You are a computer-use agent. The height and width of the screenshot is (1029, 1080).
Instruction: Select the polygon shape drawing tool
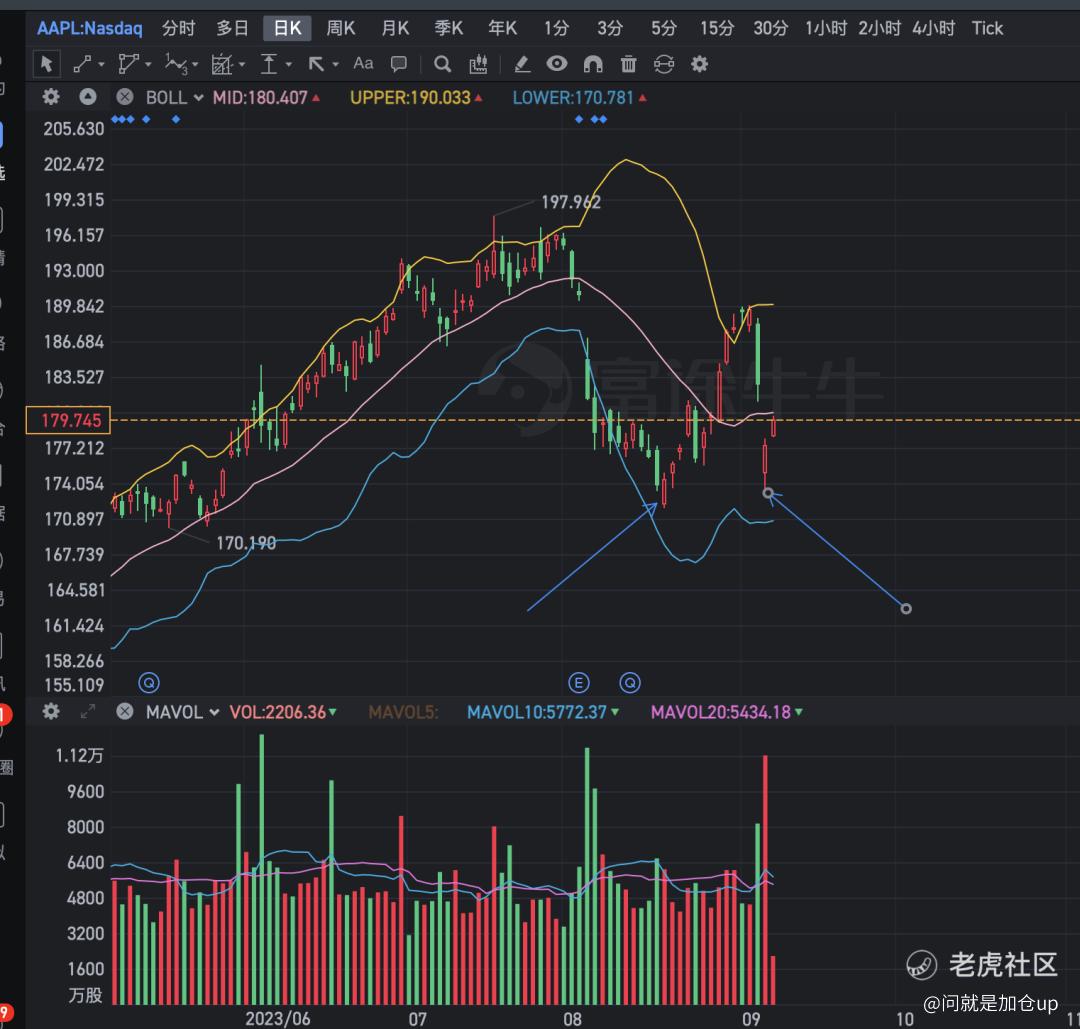(x=128, y=64)
